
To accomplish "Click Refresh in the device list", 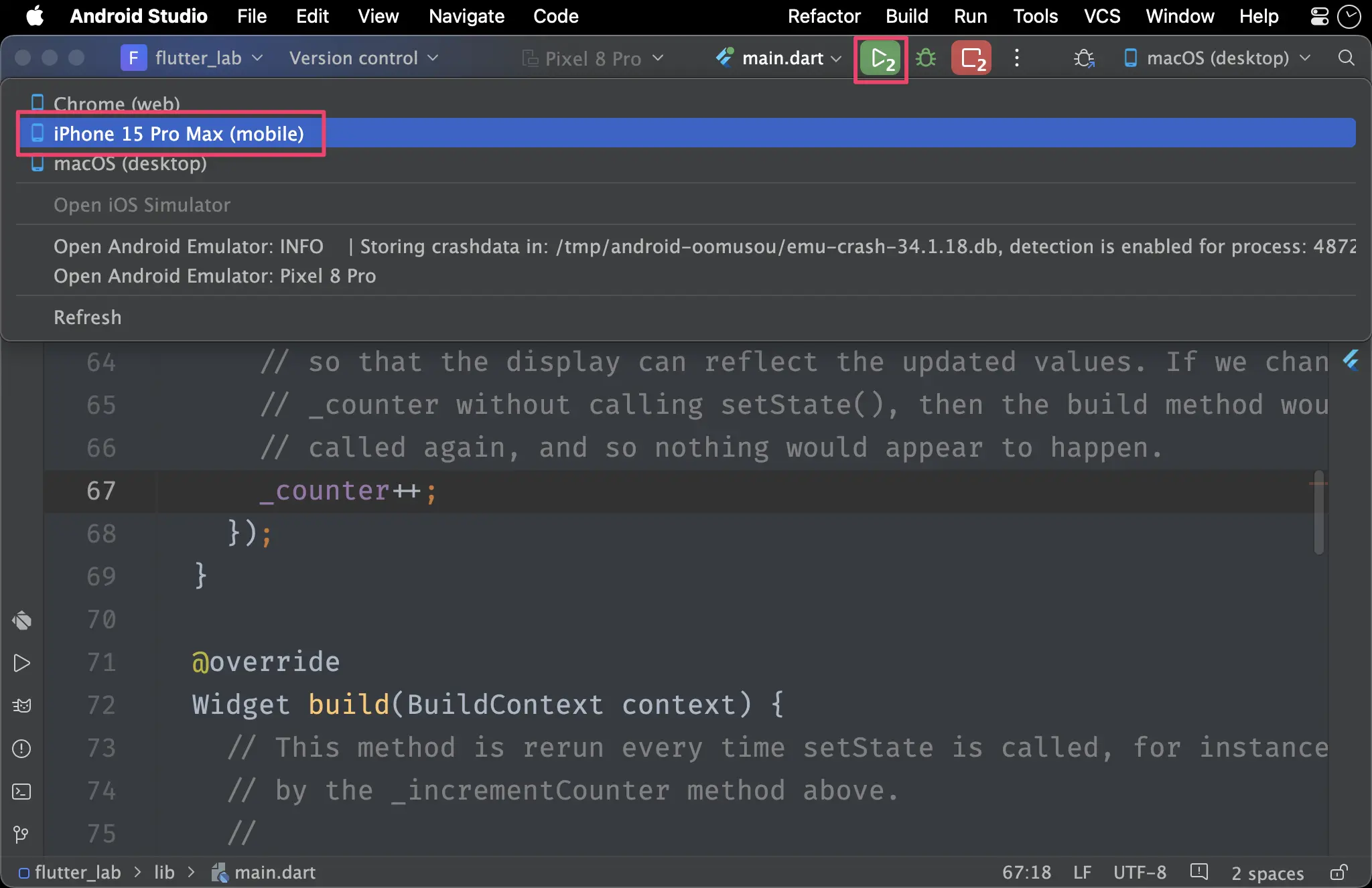I will tap(686, 317).
